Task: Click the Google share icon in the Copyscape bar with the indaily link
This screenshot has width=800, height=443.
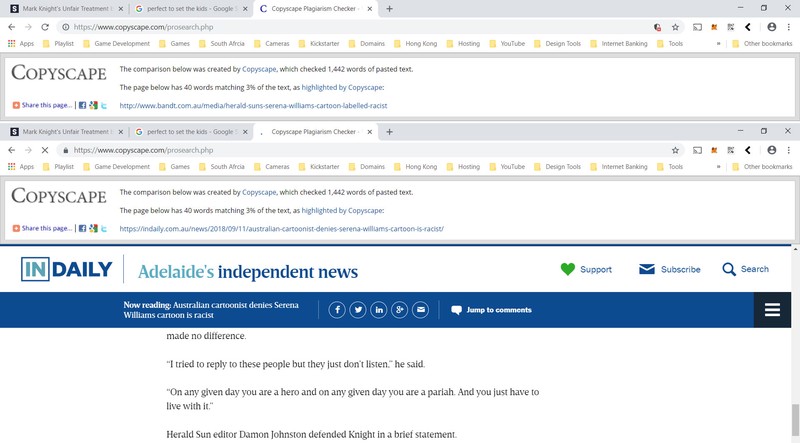Action: coord(93,228)
